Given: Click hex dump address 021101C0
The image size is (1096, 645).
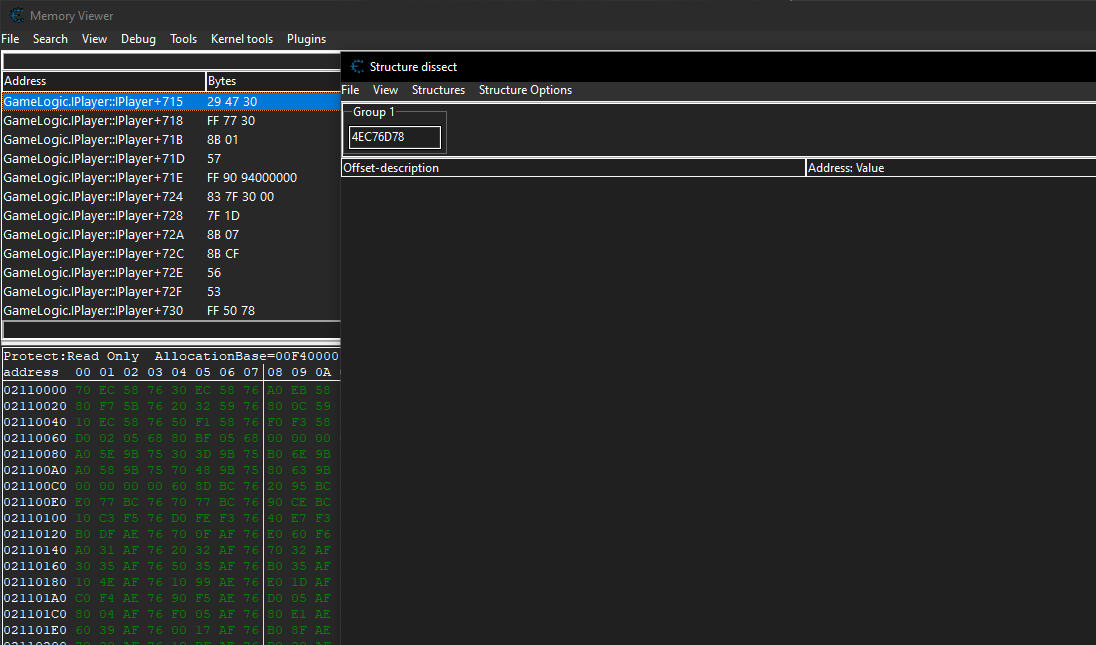Looking at the screenshot, I should click(x=35, y=614).
